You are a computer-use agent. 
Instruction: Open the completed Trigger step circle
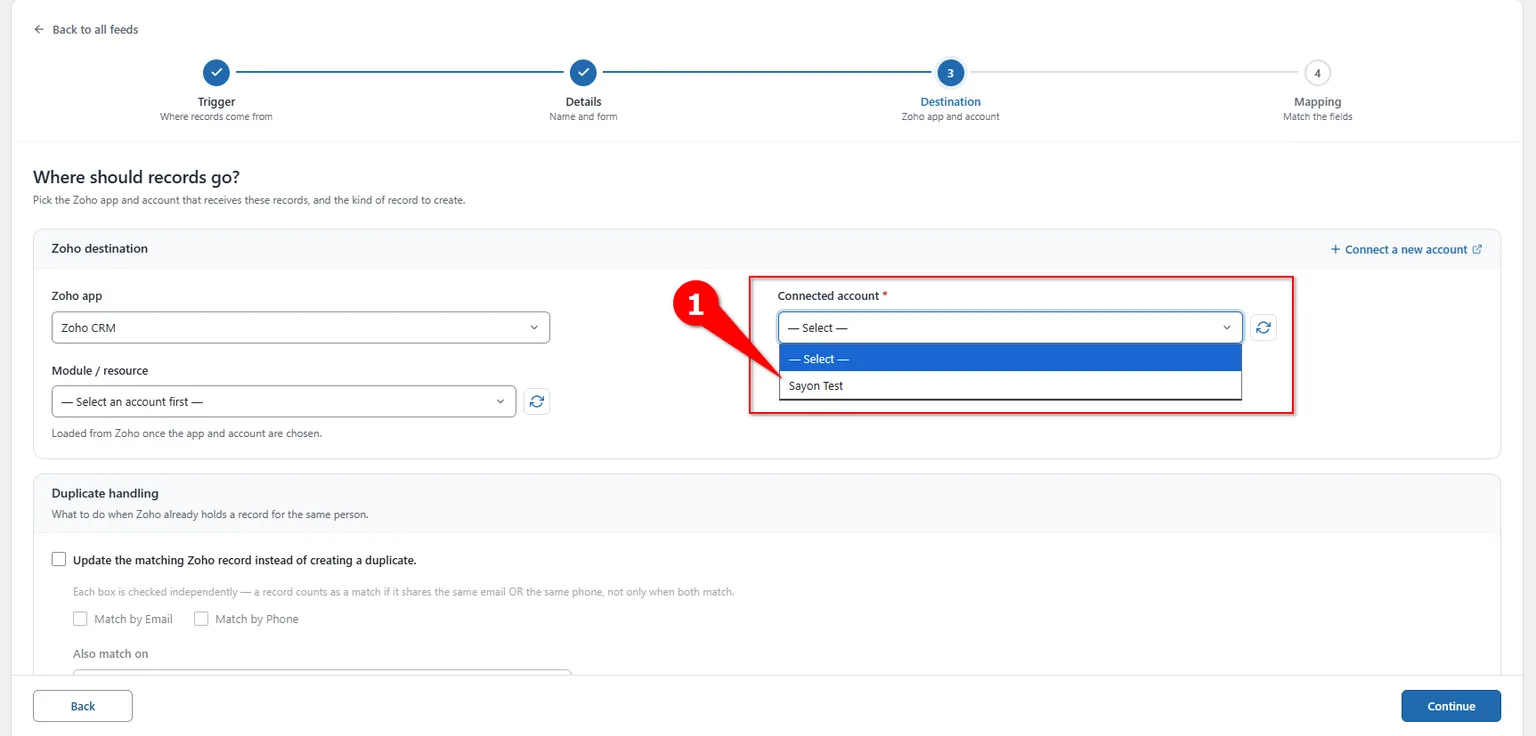[x=216, y=72]
